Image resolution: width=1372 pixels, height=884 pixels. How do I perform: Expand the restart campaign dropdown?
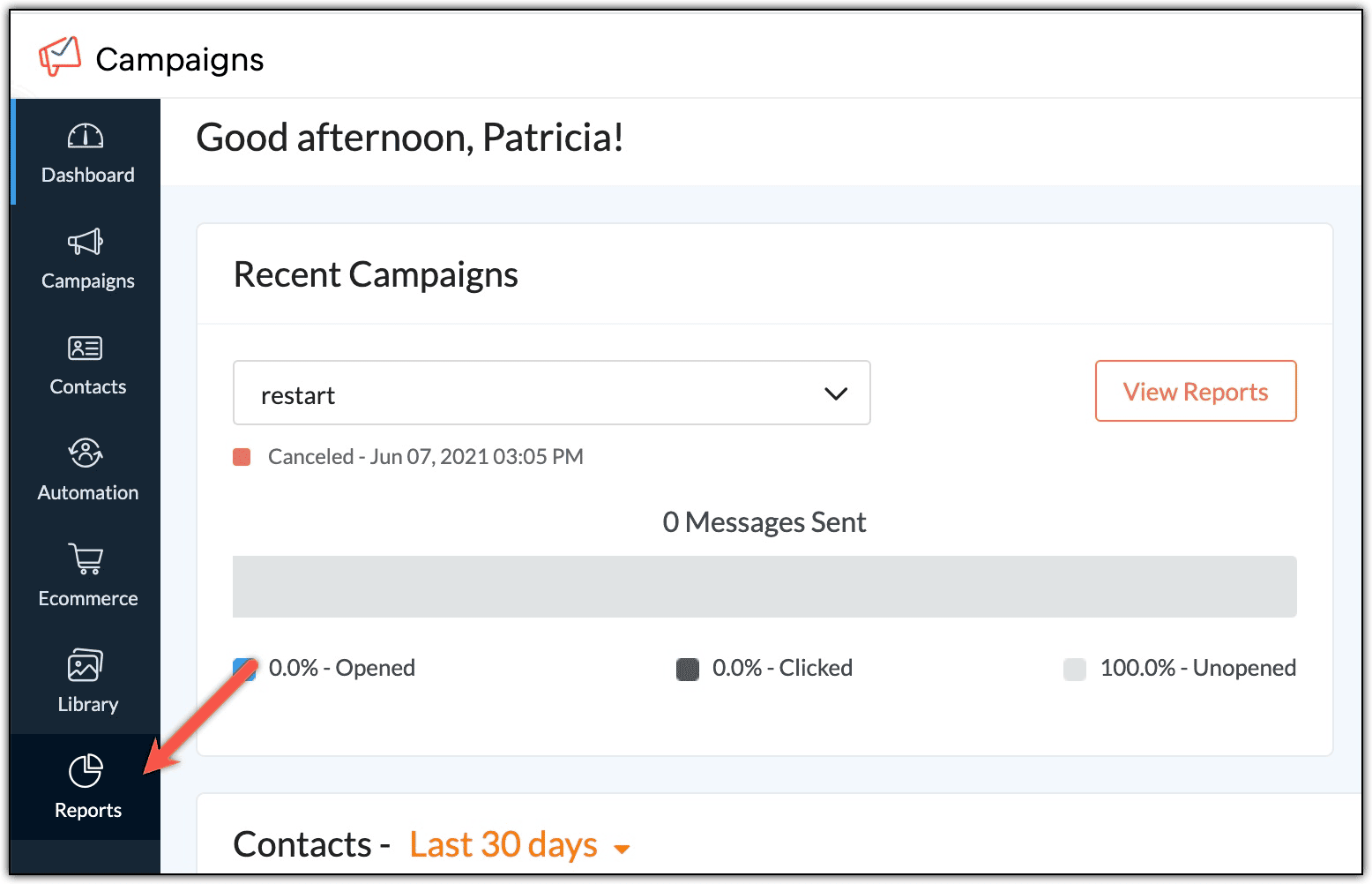[x=550, y=393]
